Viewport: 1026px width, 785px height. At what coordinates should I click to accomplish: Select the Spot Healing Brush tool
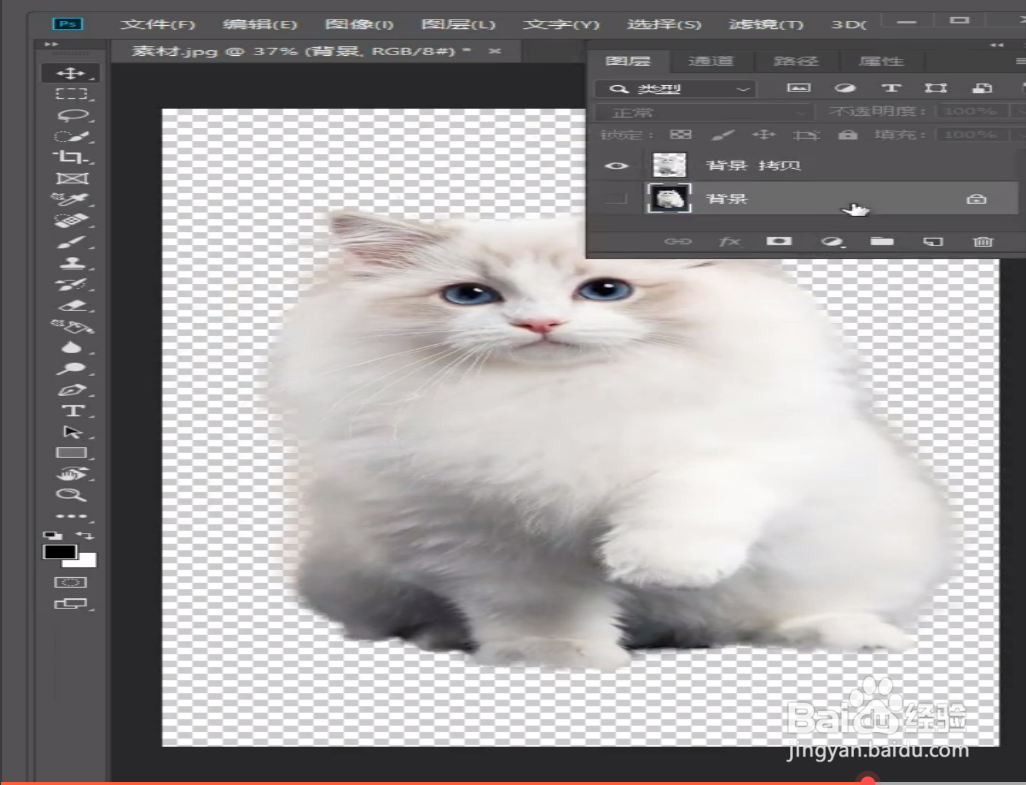pyautogui.click(x=71, y=221)
